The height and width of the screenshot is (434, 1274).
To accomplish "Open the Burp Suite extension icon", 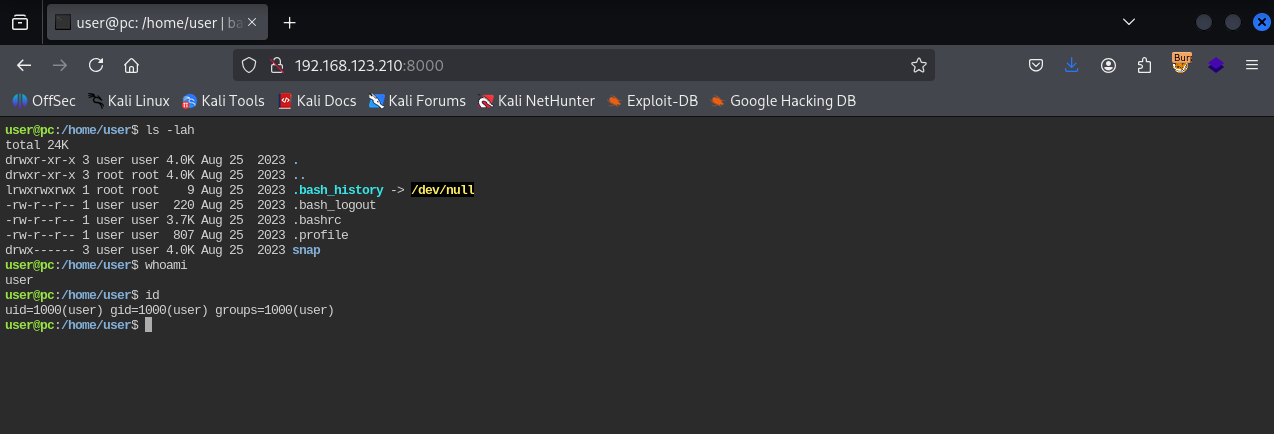I will click(1181, 64).
